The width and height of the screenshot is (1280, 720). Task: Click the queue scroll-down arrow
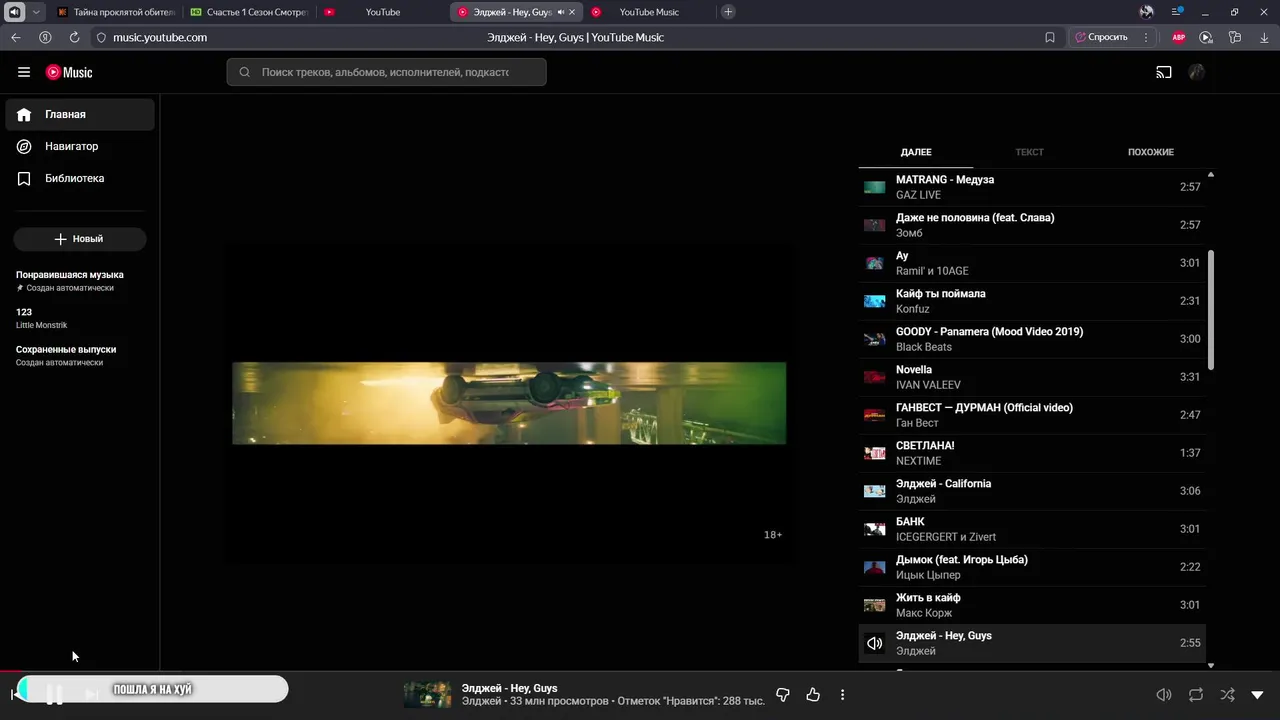pos(1211,665)
